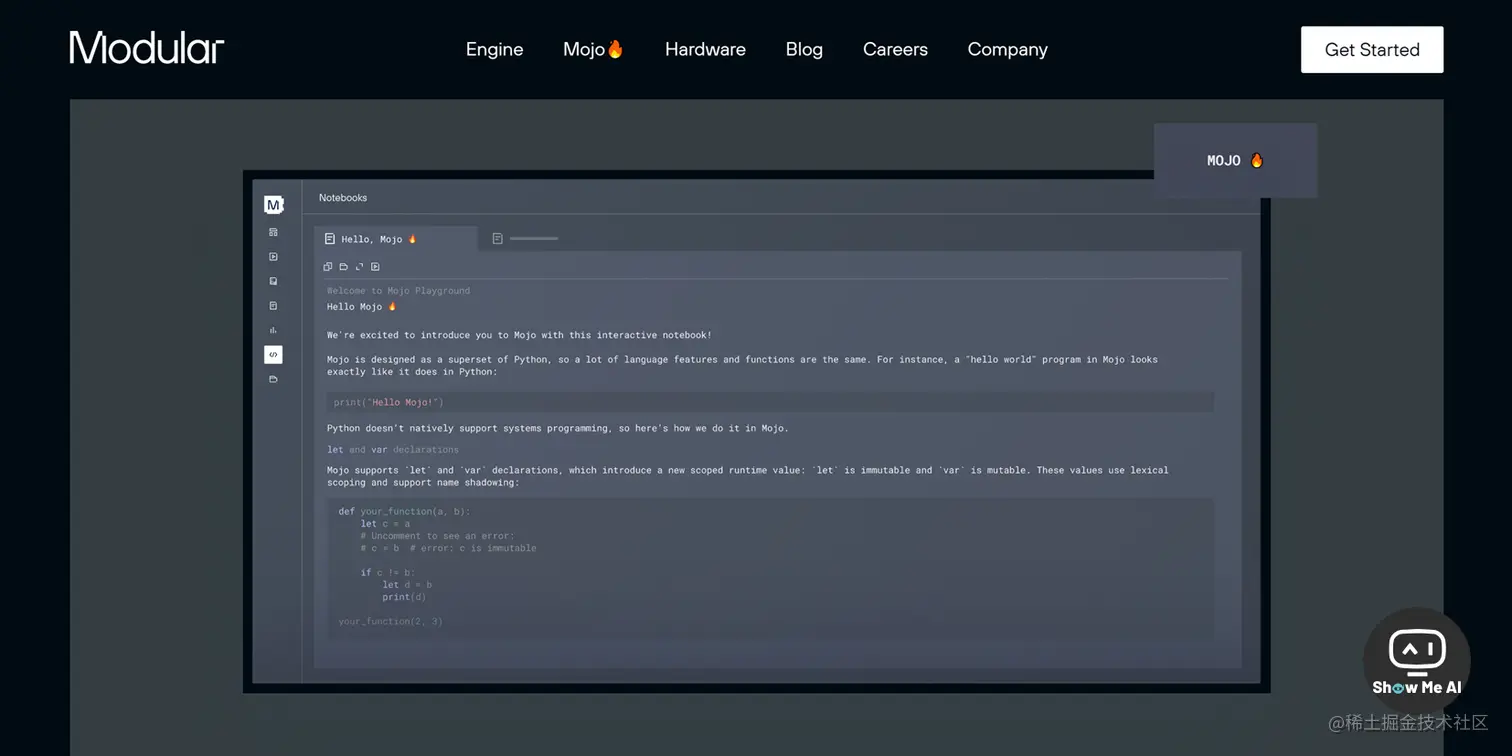
Task: Switch to the Hello, Mojo notebook tab
Action: click(396, 239)
